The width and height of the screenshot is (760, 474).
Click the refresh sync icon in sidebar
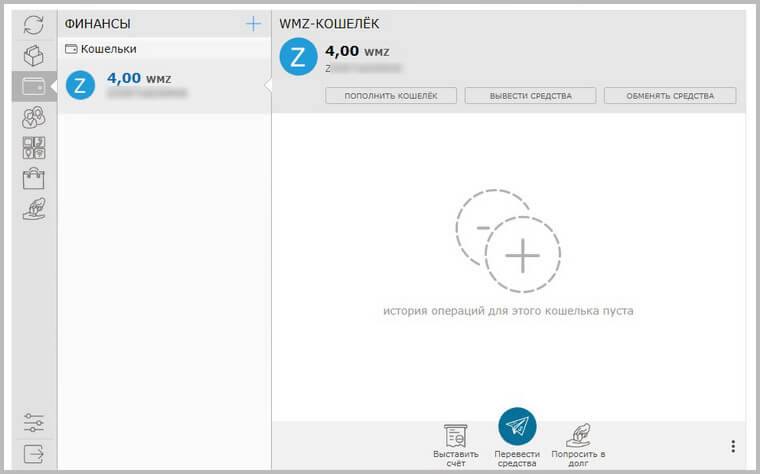click(x=33, y=25)
